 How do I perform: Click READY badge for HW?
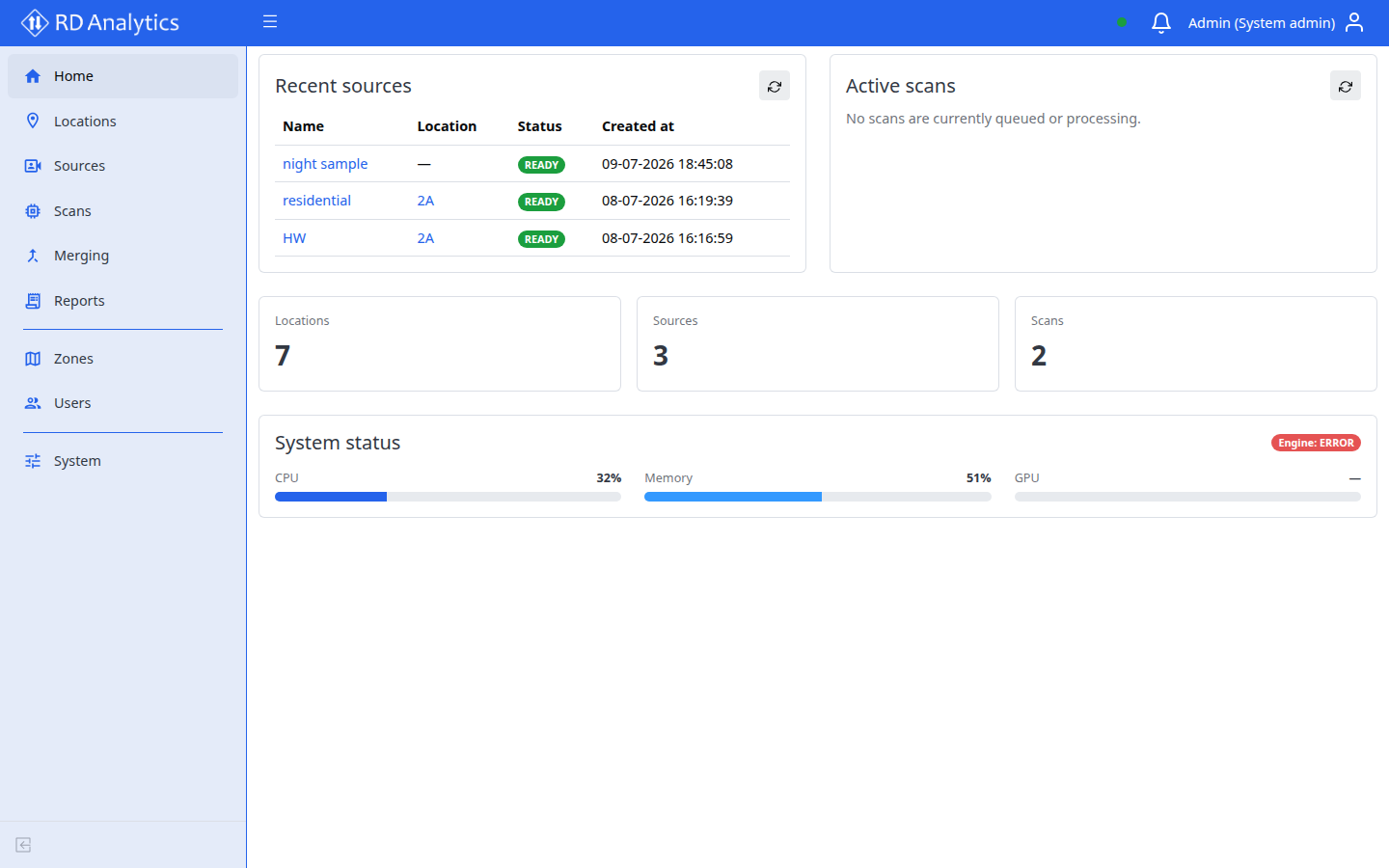click(541, 239)
